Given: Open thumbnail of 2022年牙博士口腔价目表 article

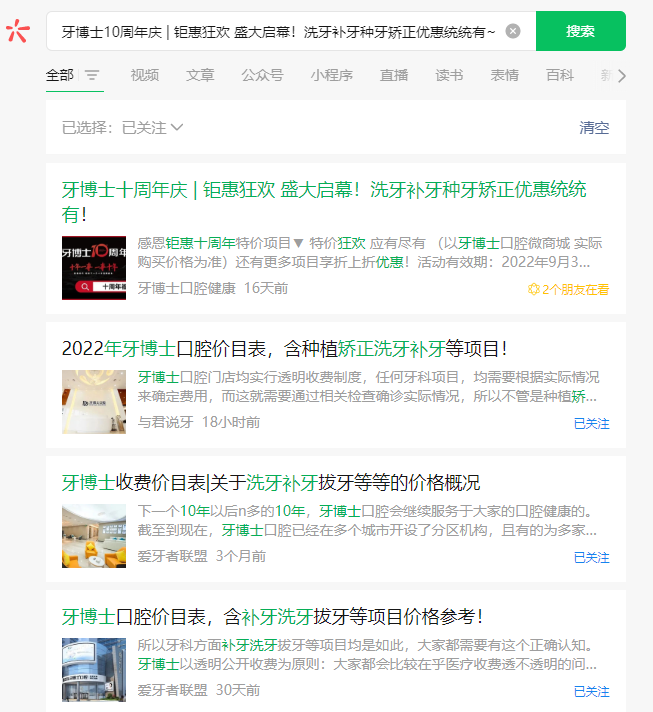Looking at the screenshot, I should pos(94,402).
